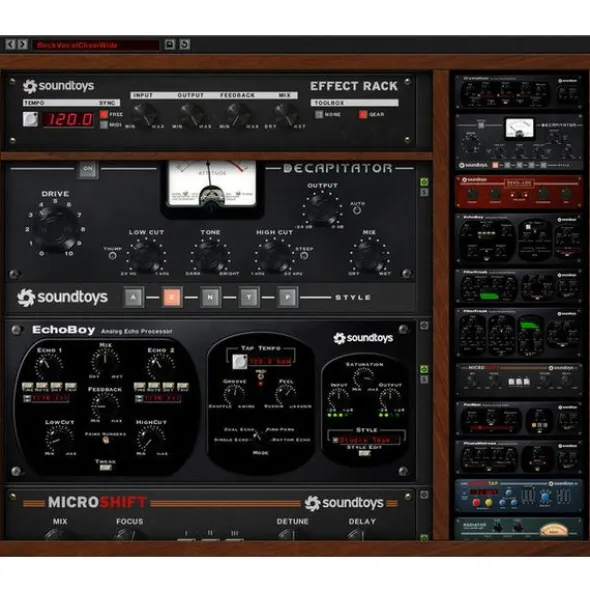590x591 pixels.
Task: Click the save preset icon
Action: point(170,44)
